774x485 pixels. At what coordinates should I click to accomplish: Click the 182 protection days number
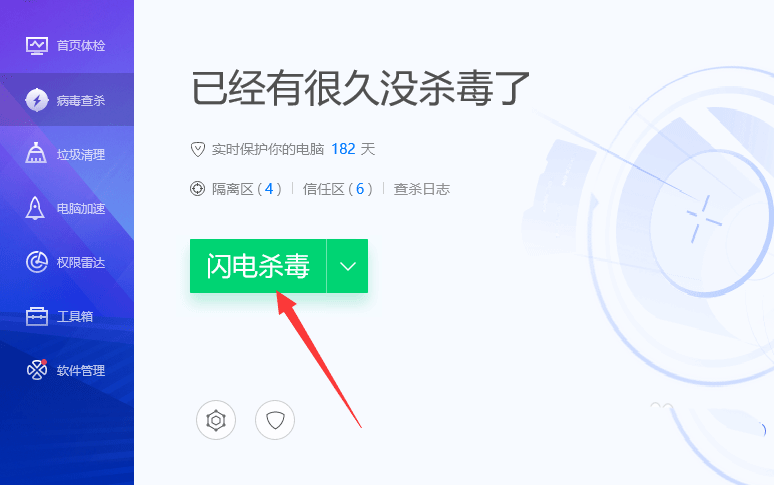pyautogui.click(x=343, y=149)
